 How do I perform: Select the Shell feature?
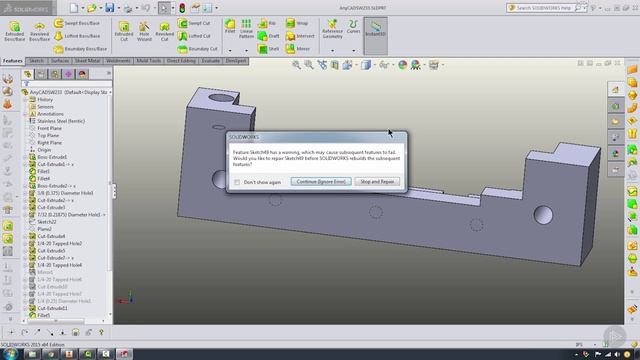coord(268,49)
